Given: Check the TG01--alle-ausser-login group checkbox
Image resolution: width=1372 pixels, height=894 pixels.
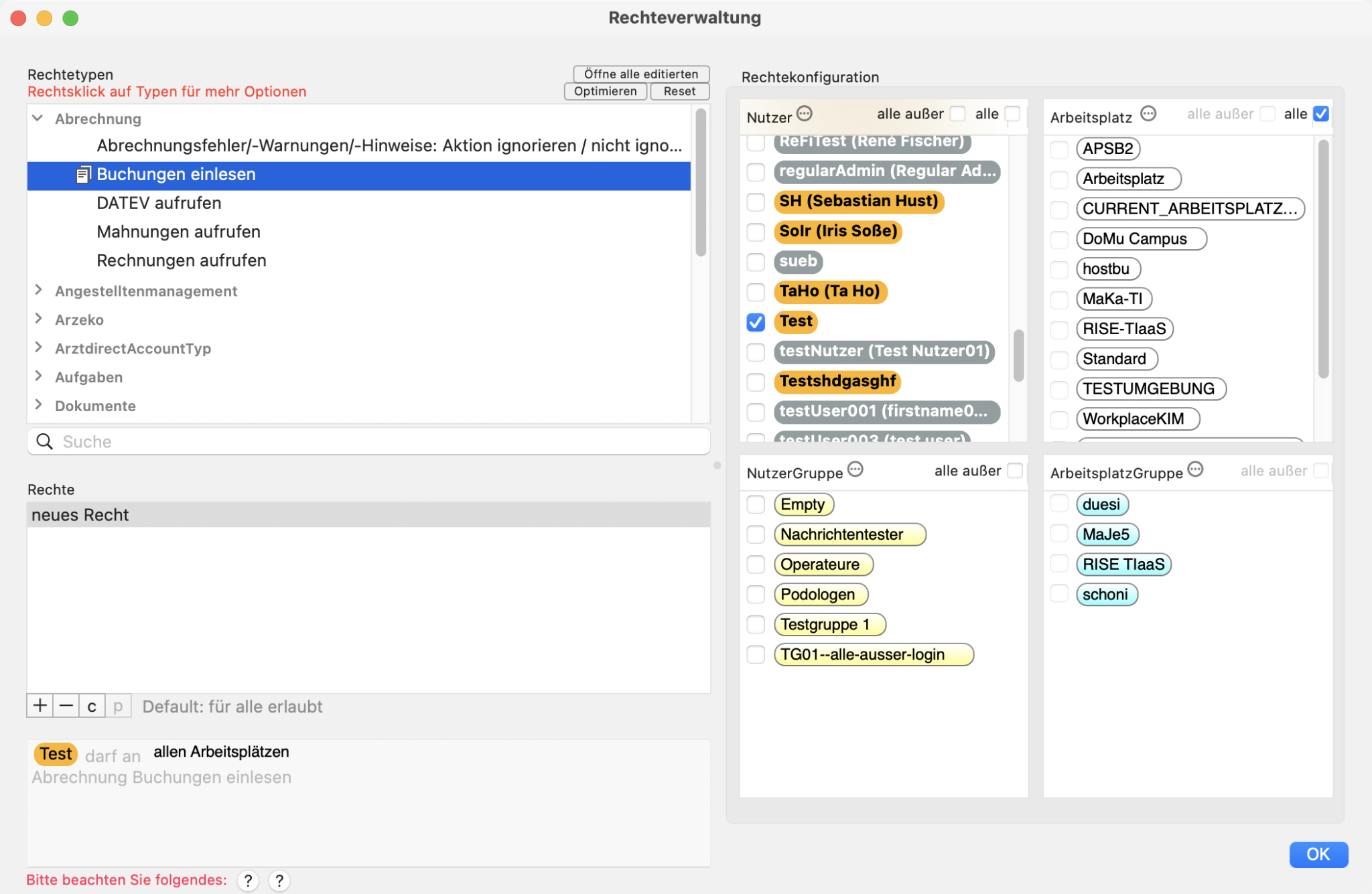Looking at the screenshot, I should (756, 654).
